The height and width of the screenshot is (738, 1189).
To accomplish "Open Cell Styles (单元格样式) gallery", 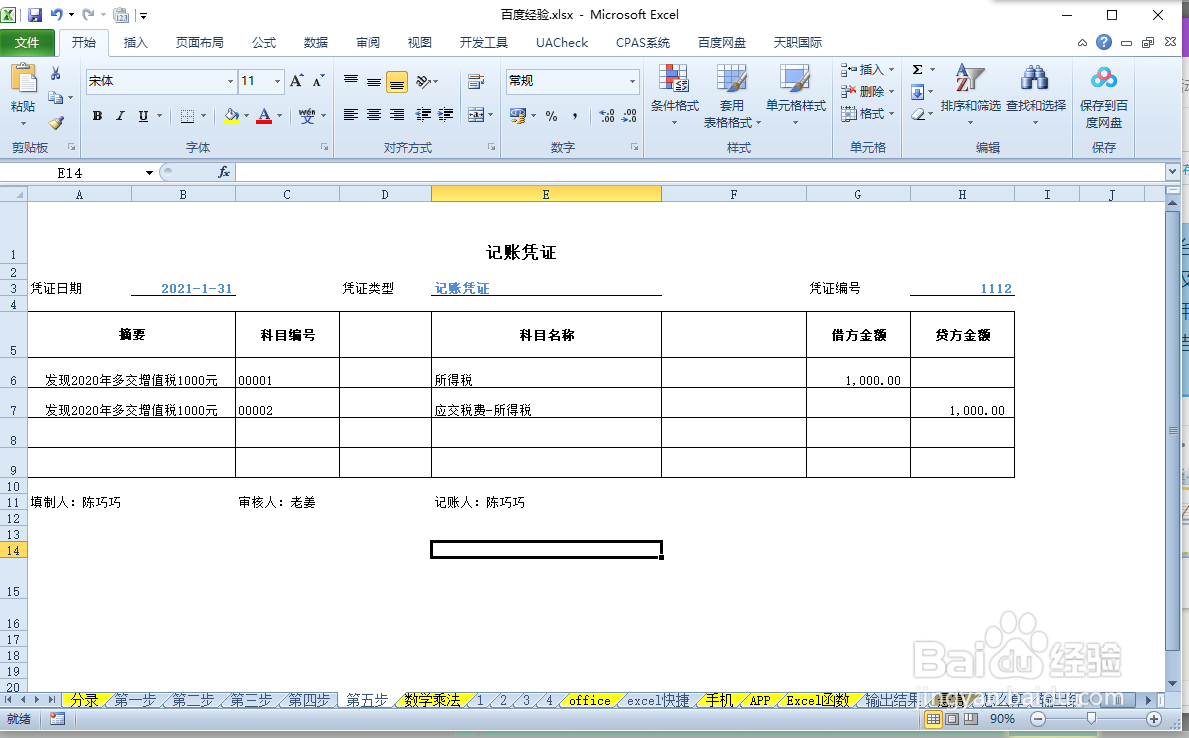I will [795, 95].
